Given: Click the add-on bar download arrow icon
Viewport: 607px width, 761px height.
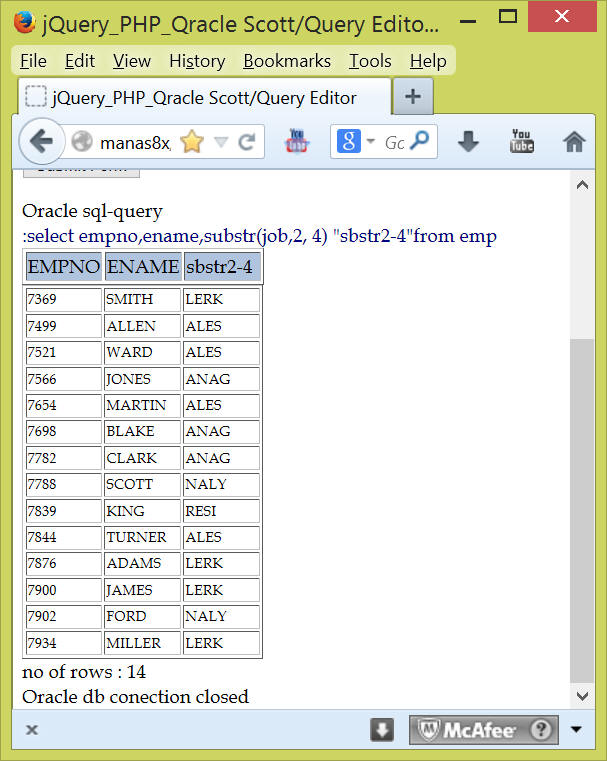Looking at the screenshot, I should (x=382, y=729).
